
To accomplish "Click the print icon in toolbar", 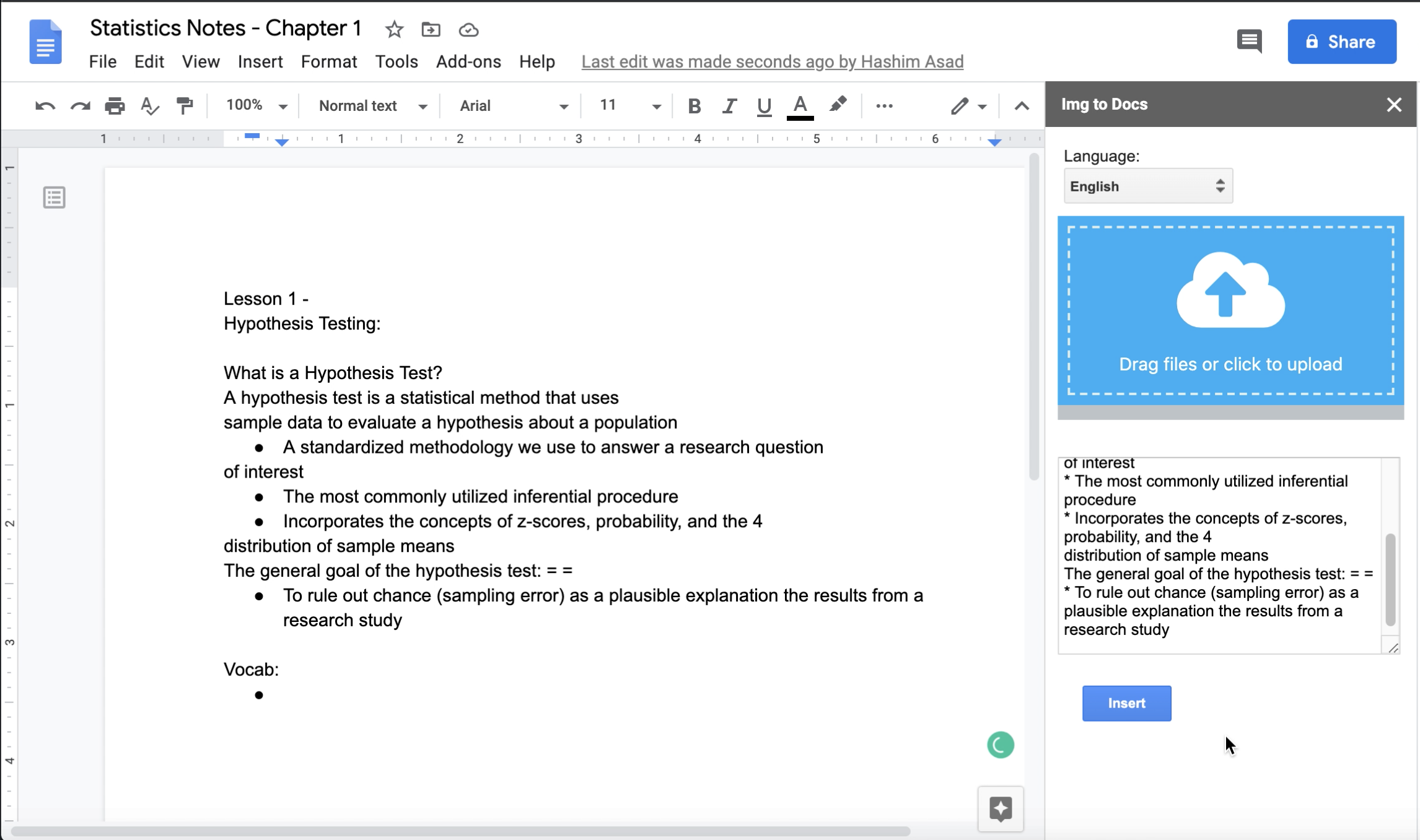I will (115, 106).
